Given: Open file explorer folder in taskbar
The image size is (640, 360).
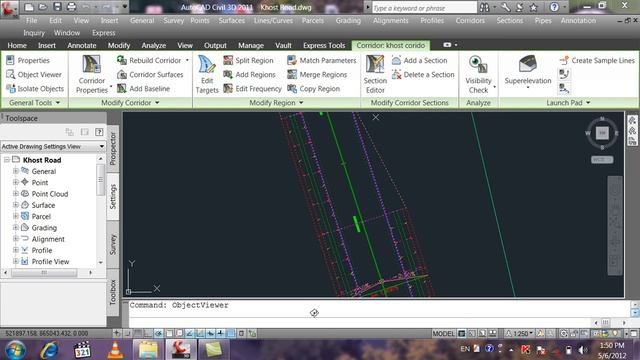Looking at the screenshot, I should click(148, 350).
